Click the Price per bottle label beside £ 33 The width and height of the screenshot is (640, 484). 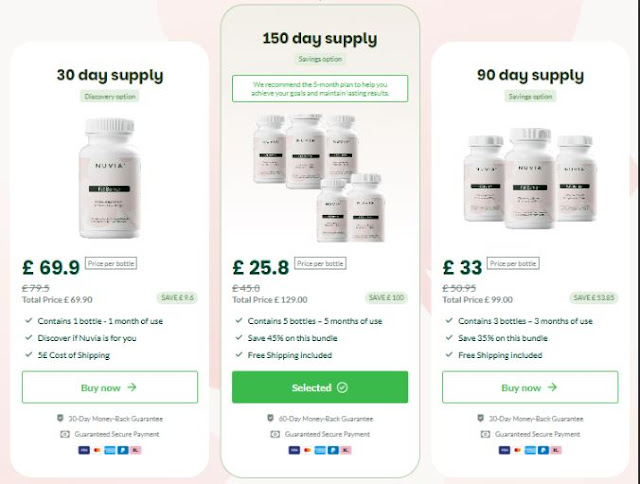click(513, 263)
